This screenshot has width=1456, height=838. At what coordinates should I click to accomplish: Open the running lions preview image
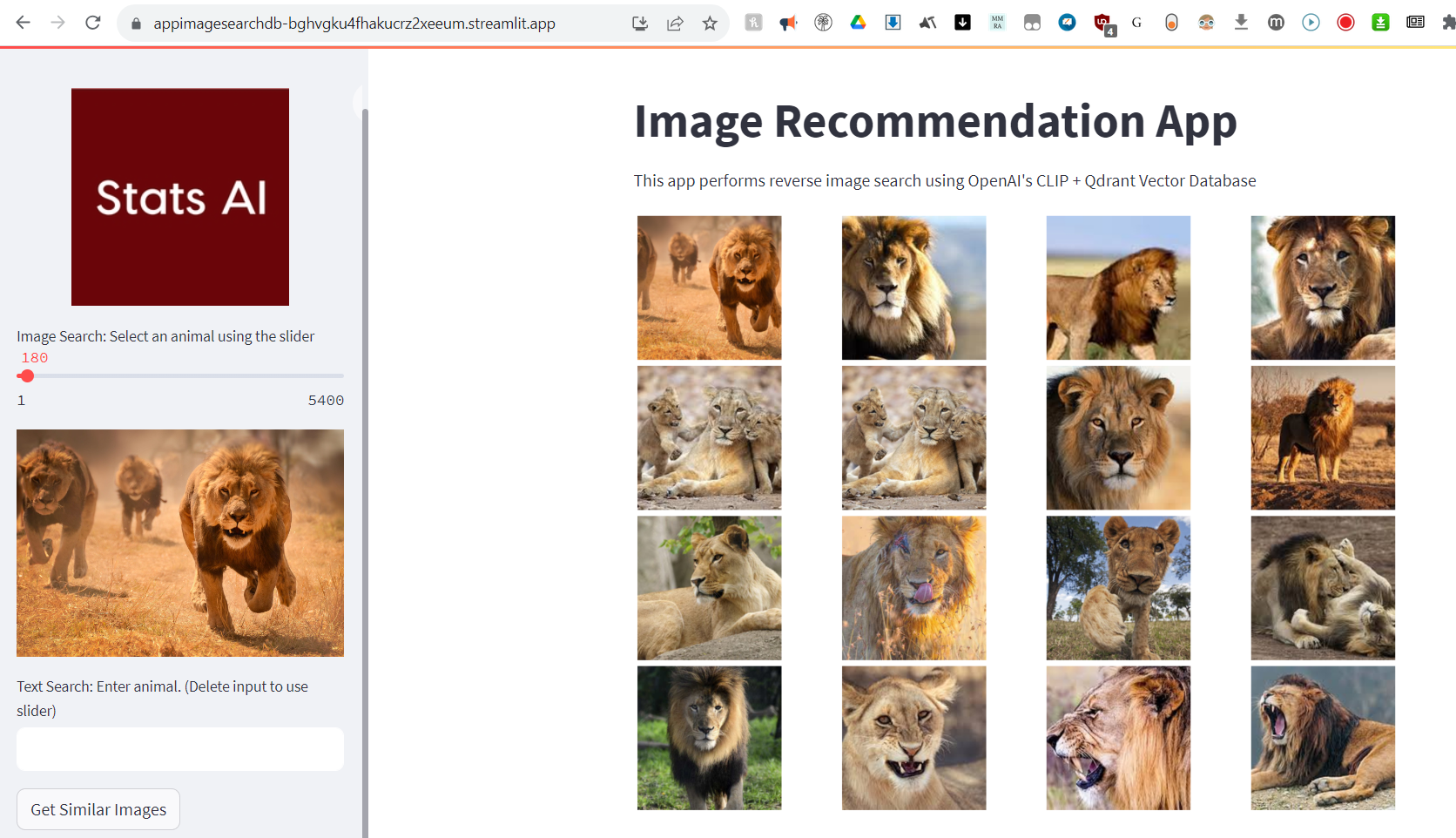179,542
